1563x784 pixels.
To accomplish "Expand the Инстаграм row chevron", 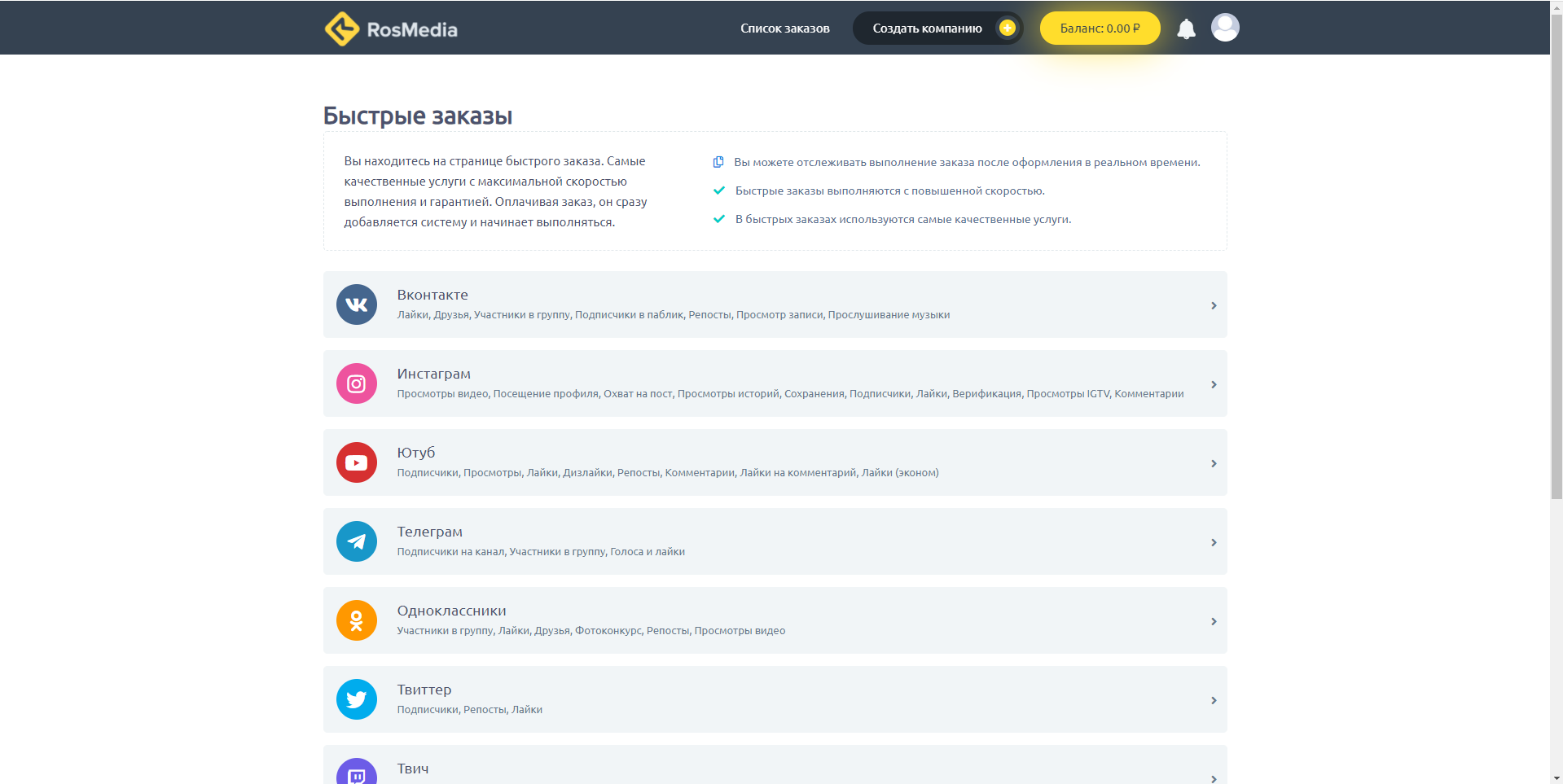I will point(1214,384).
